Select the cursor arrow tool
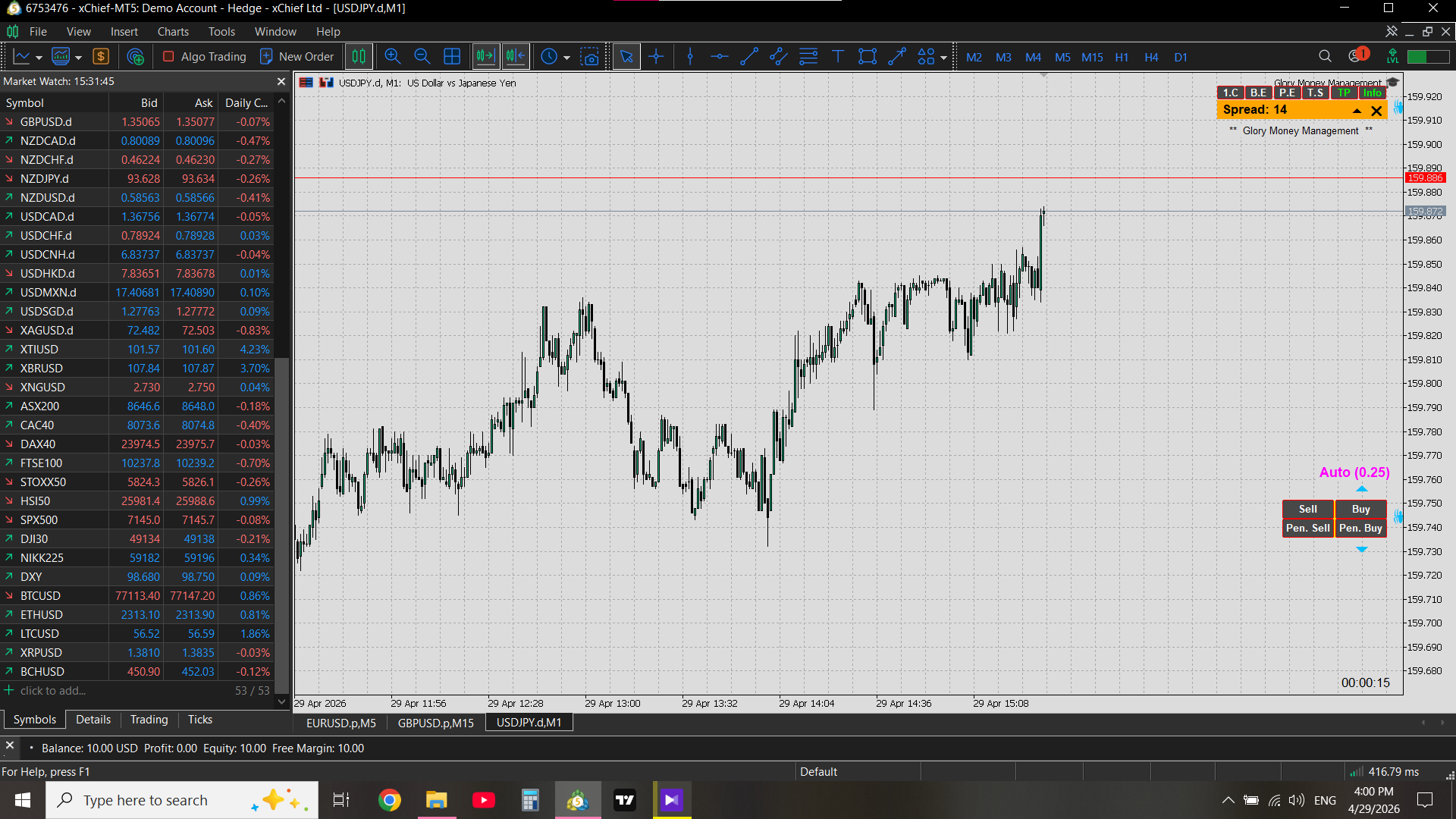 626,57
